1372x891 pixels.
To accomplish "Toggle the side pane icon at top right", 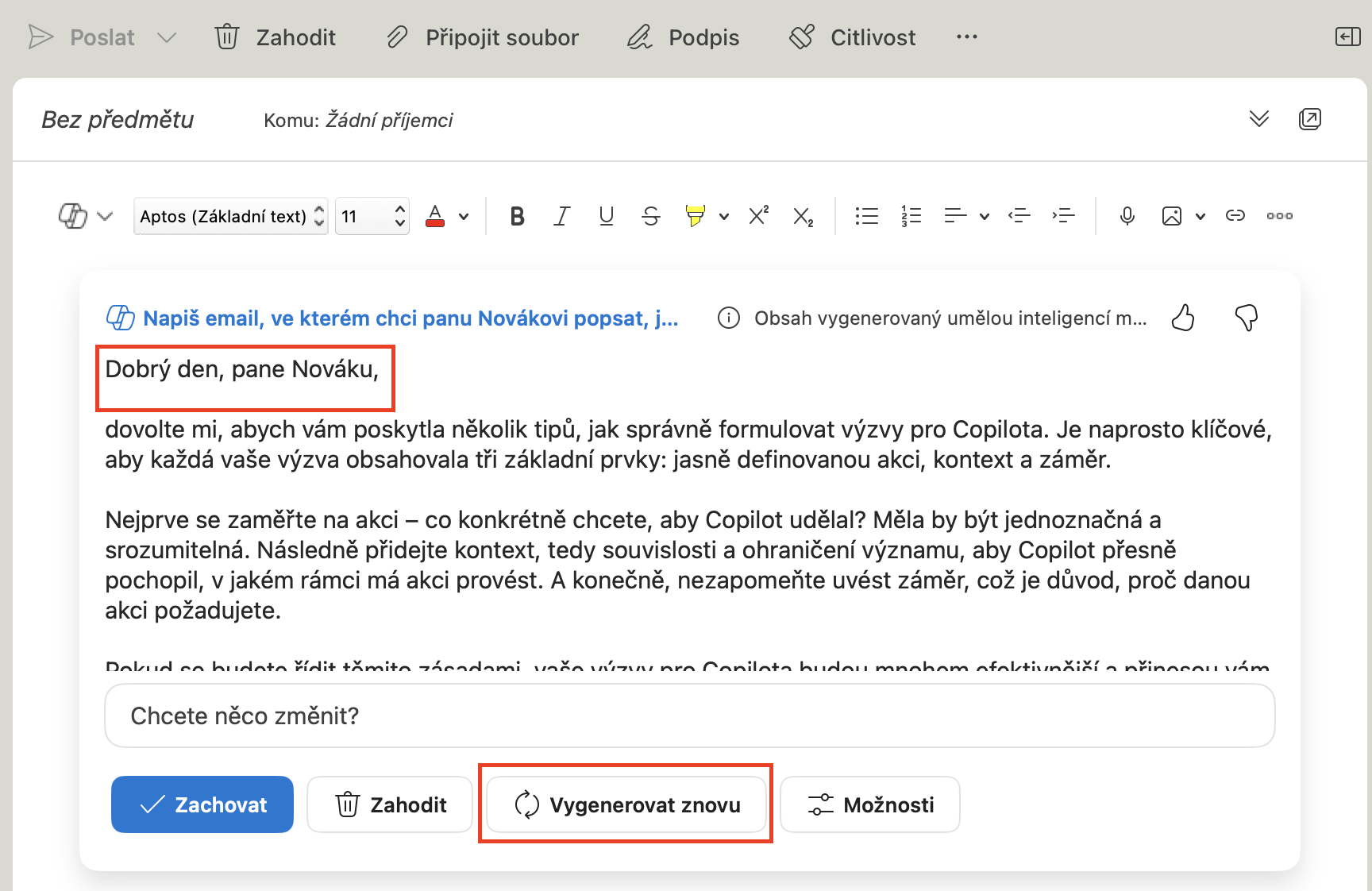I will pos(1347,37).
